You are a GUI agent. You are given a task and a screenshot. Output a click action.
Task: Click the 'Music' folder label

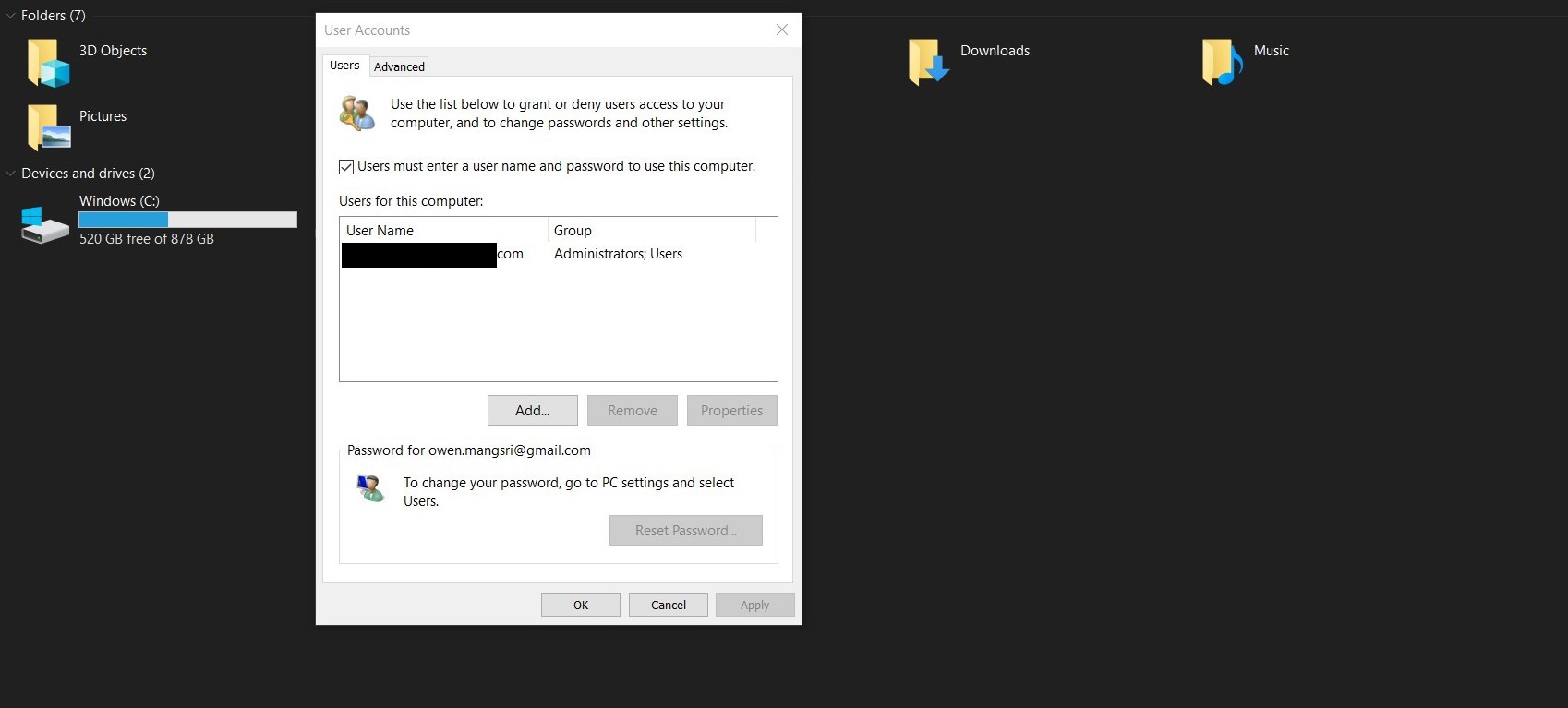(x=1271, y=51)
